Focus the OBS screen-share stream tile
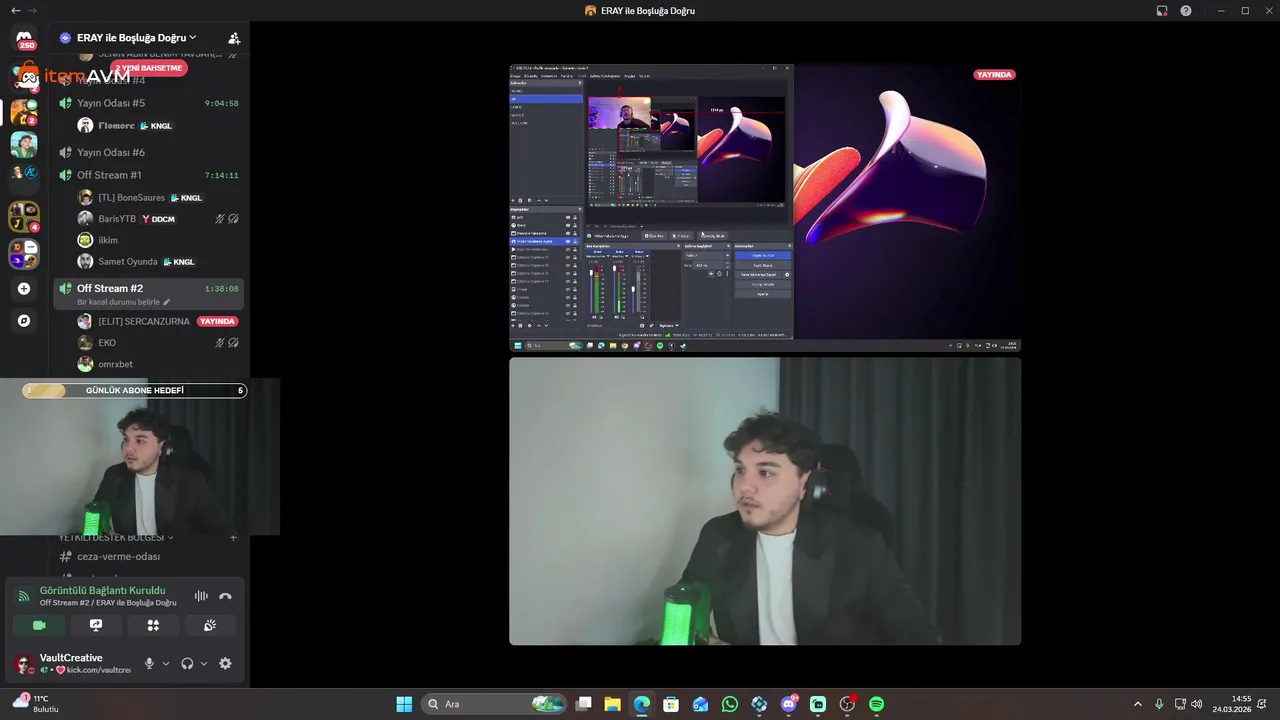The height and width of the screenshot is (720, 1280). point(765,208)
